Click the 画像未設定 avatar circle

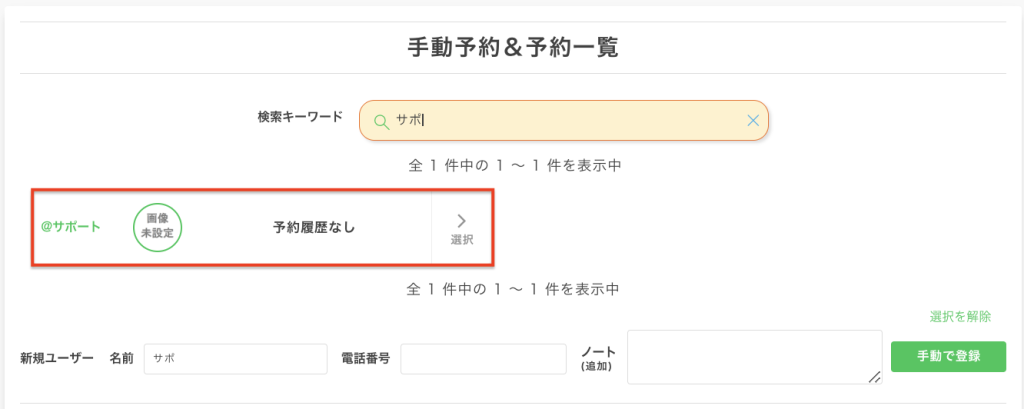(x=157, y=226)
